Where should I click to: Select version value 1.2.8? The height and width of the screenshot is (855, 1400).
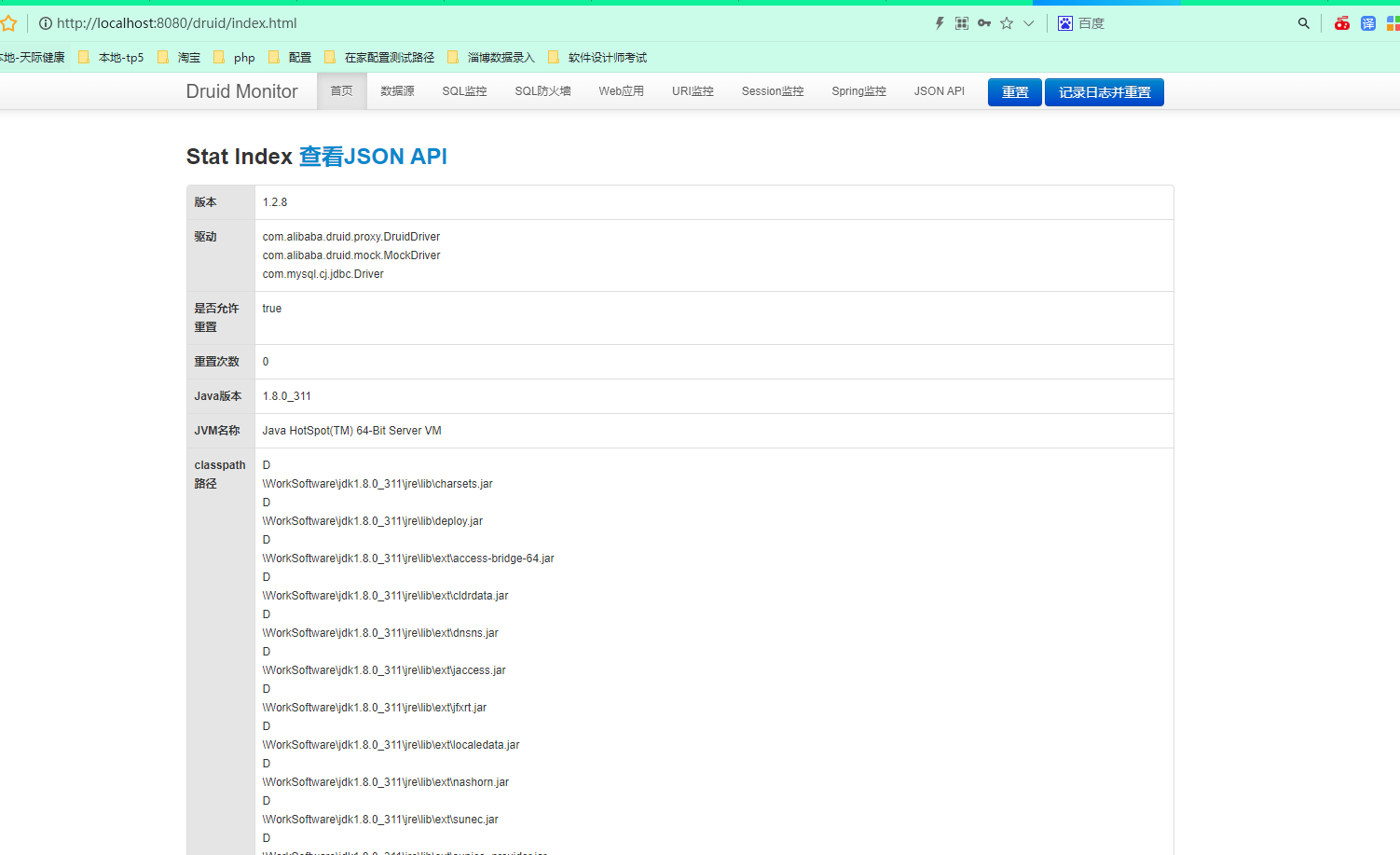tap(275, 202)
